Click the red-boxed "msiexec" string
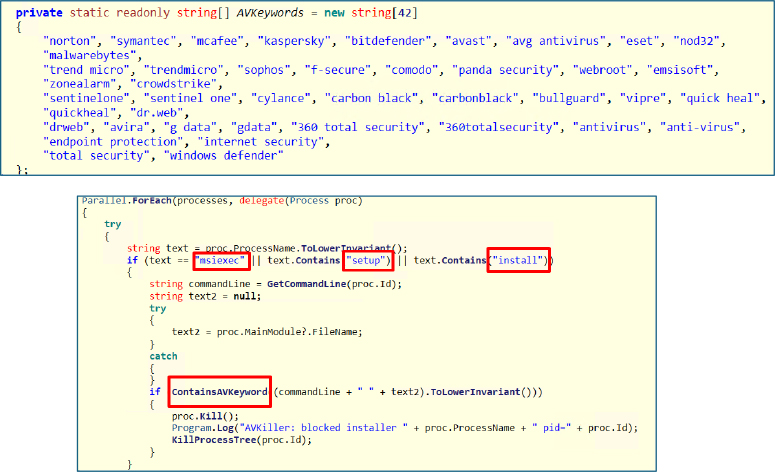The height and width of the screenshot is (472, 775). pos(222,261)
